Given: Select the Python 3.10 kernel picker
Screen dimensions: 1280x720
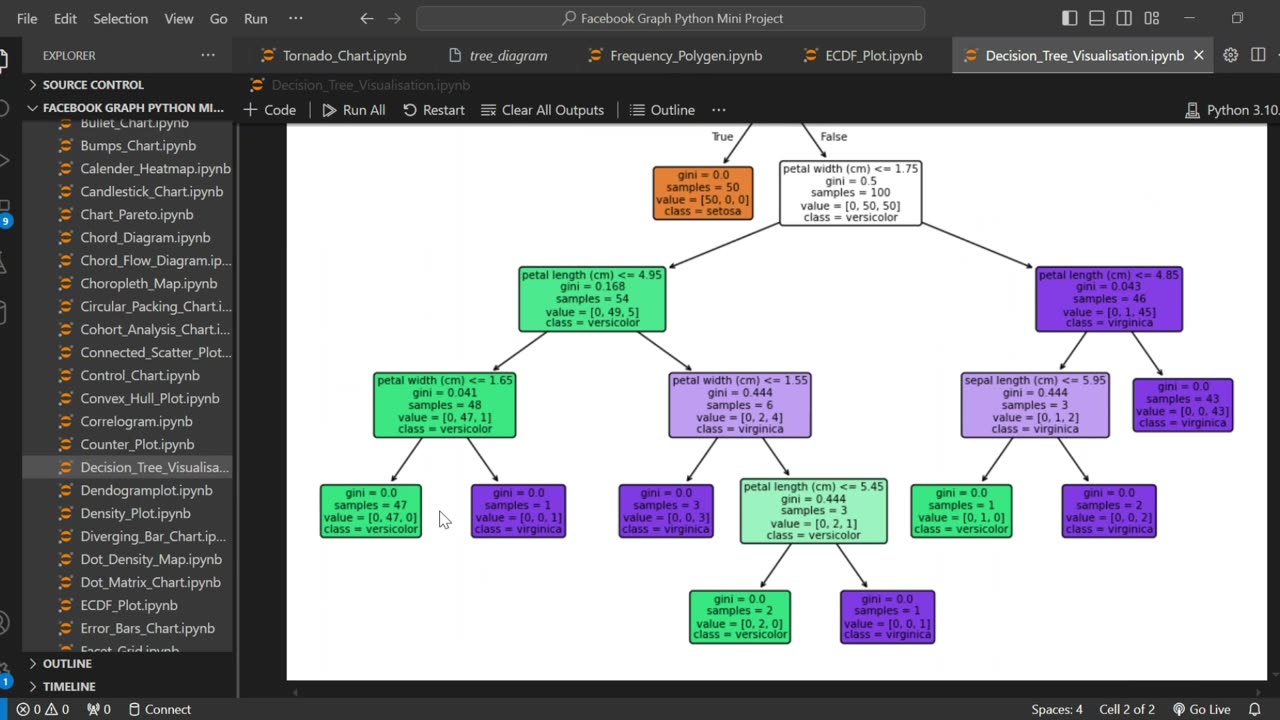Looking at the screenshot, I should [1230, 110].
